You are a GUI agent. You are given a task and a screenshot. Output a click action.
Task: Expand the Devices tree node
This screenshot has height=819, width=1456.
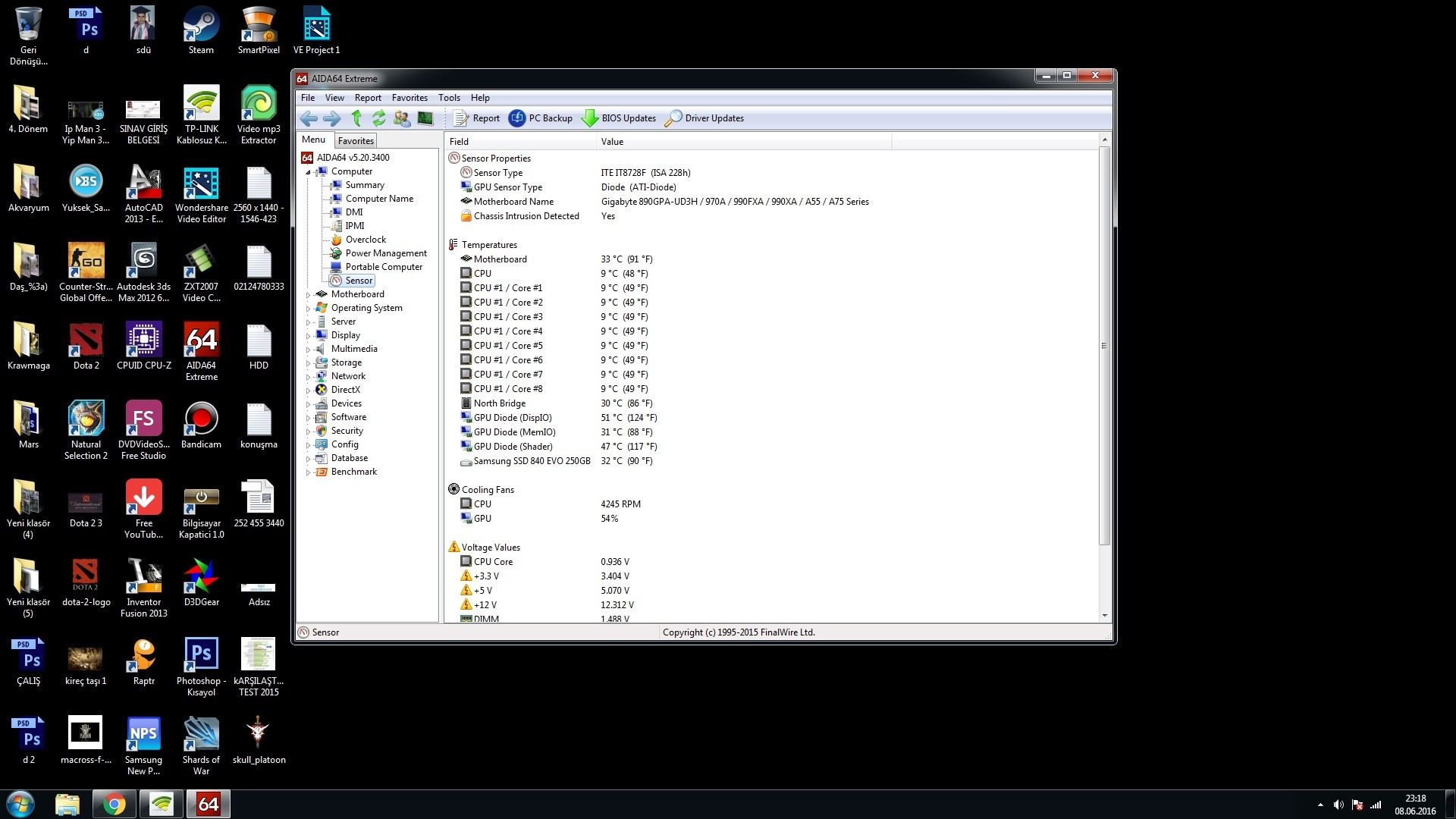tap(309, 404)
